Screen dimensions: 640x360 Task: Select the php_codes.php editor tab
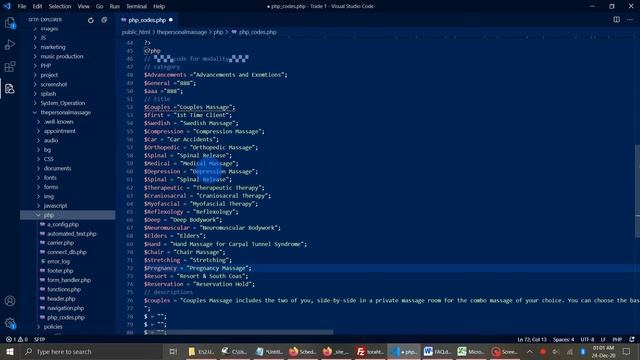147,20
